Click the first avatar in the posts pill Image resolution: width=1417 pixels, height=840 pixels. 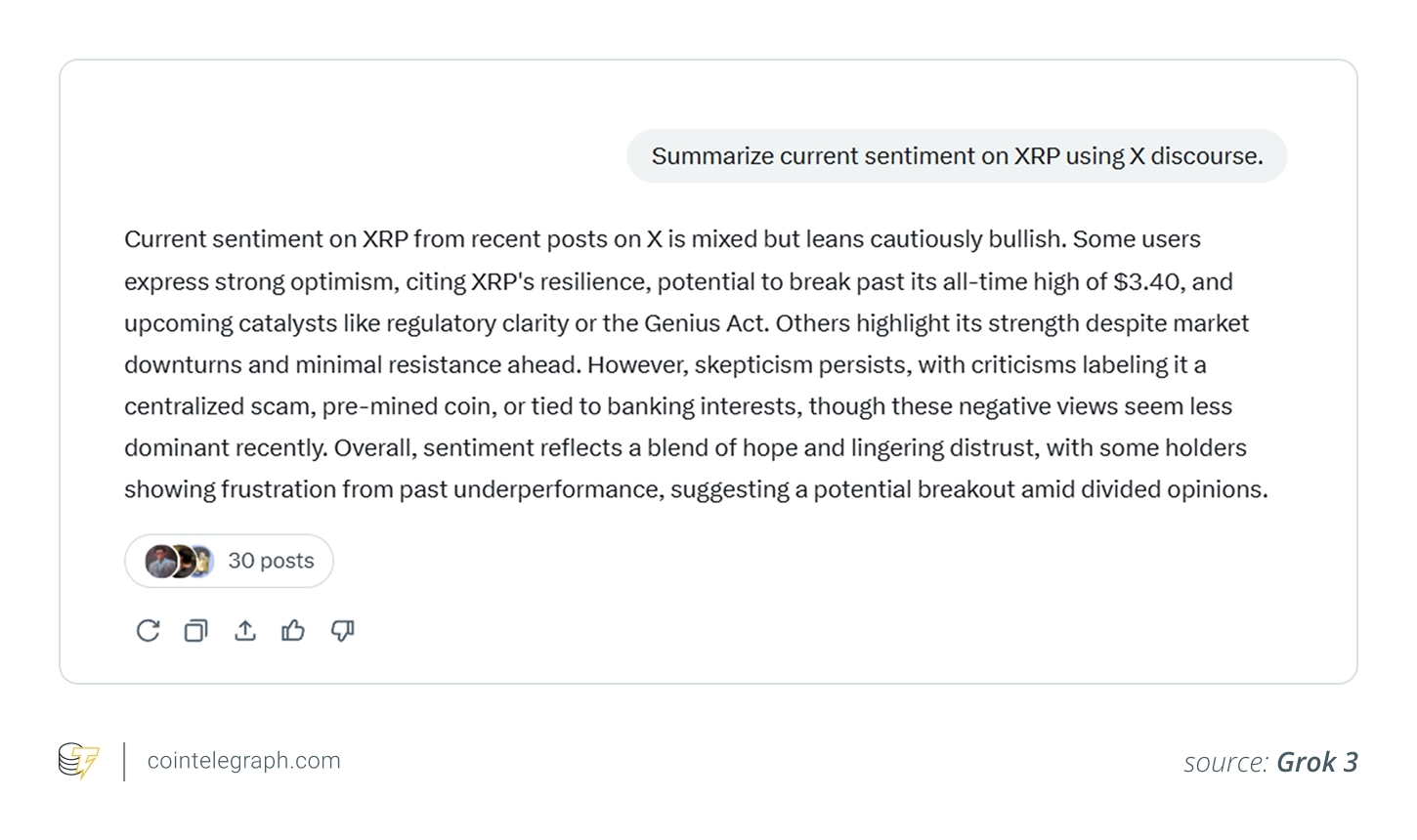pyautogui.click(x=159, y=562)
